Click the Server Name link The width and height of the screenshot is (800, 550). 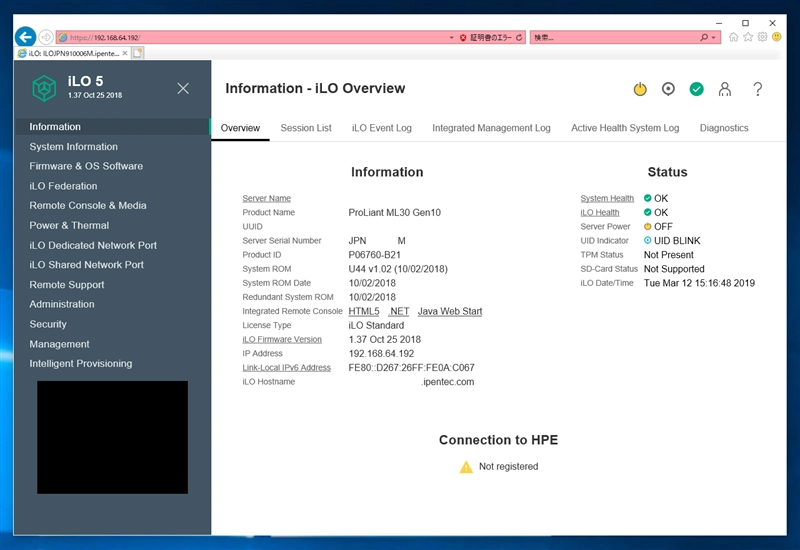266,198
